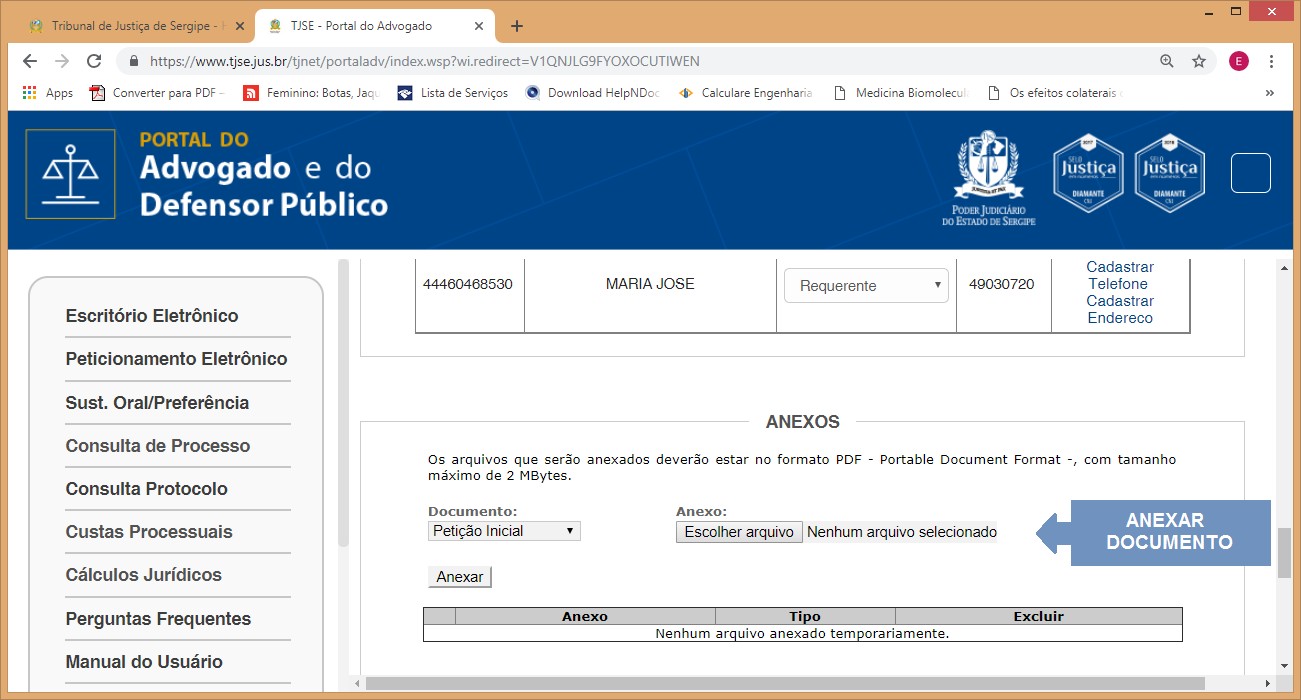Reload the page with the refresh icon
Viewport: 1301px width, 700px height.
tap(94, 61)
